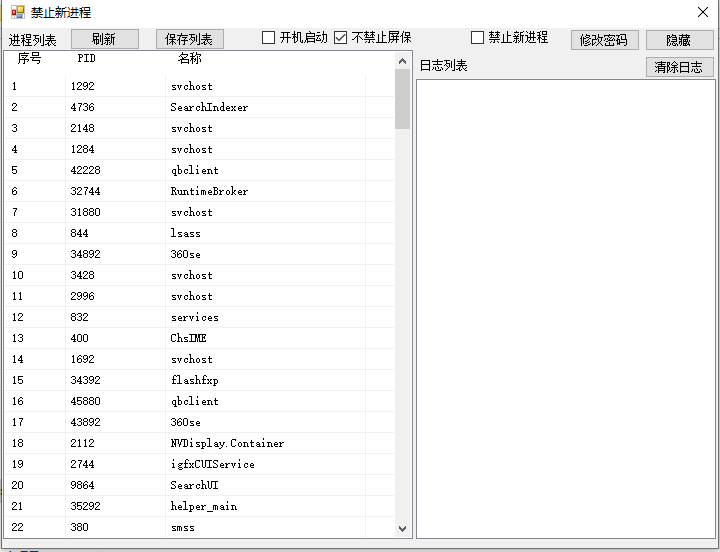Click the app icon in title bar

pyautogui.click(x=17, y=12)
